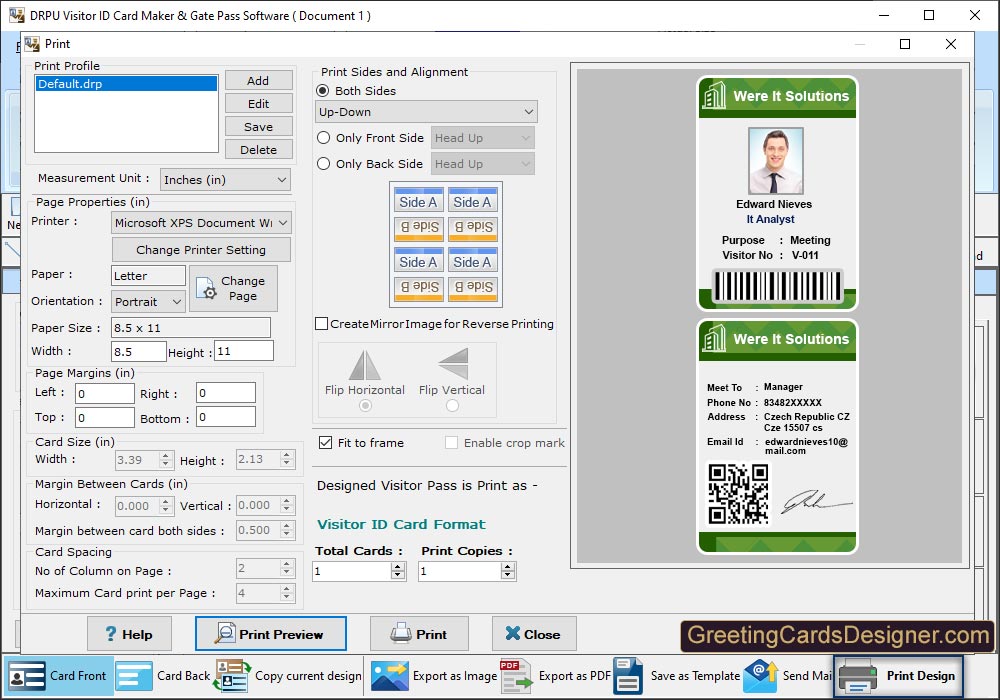The height and width of the screenshot is (700, 1000).
Task: Open Head Up dropdown for back side
Action: point(483,164)
